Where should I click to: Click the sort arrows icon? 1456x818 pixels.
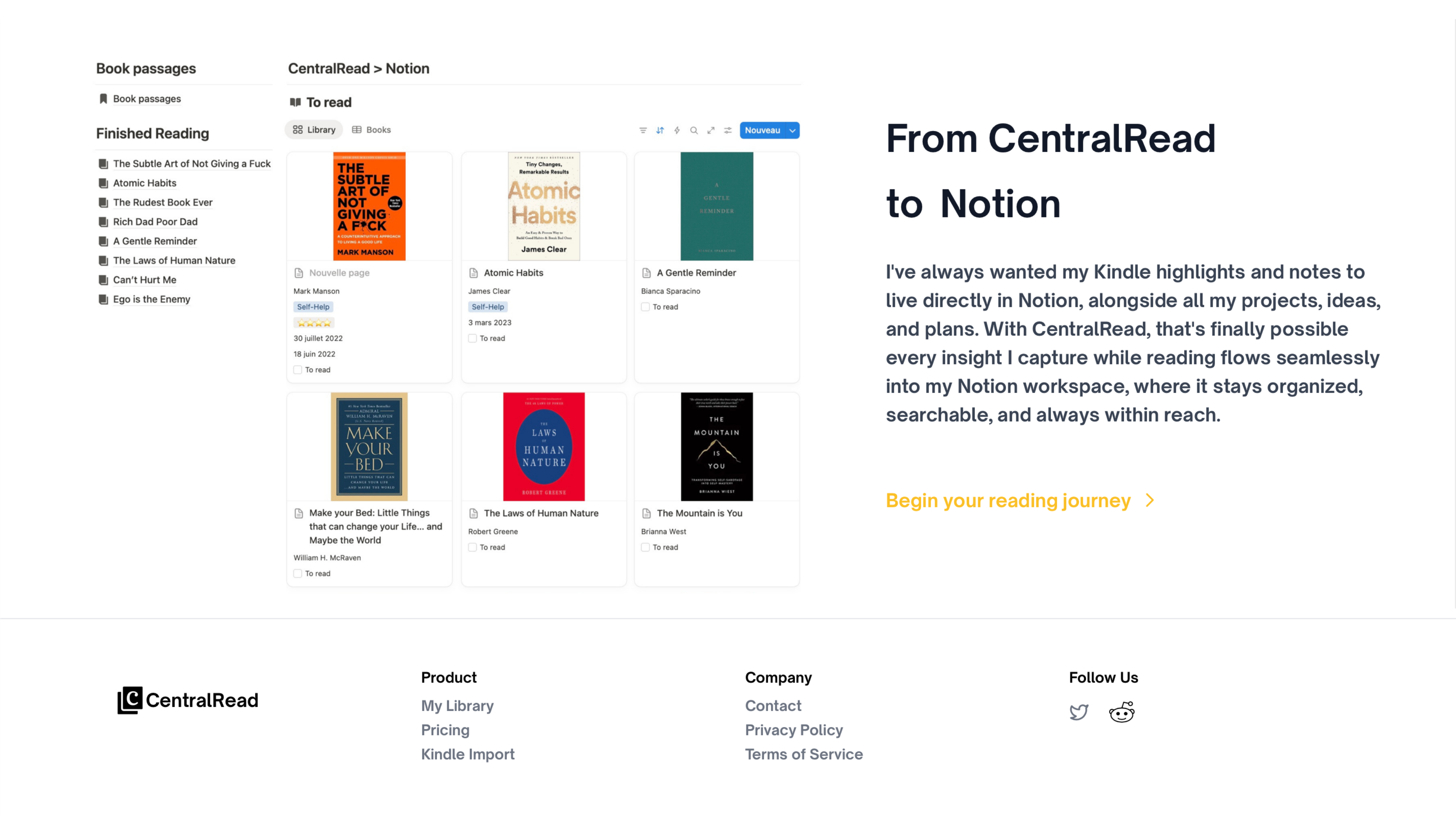coord(660,130)
